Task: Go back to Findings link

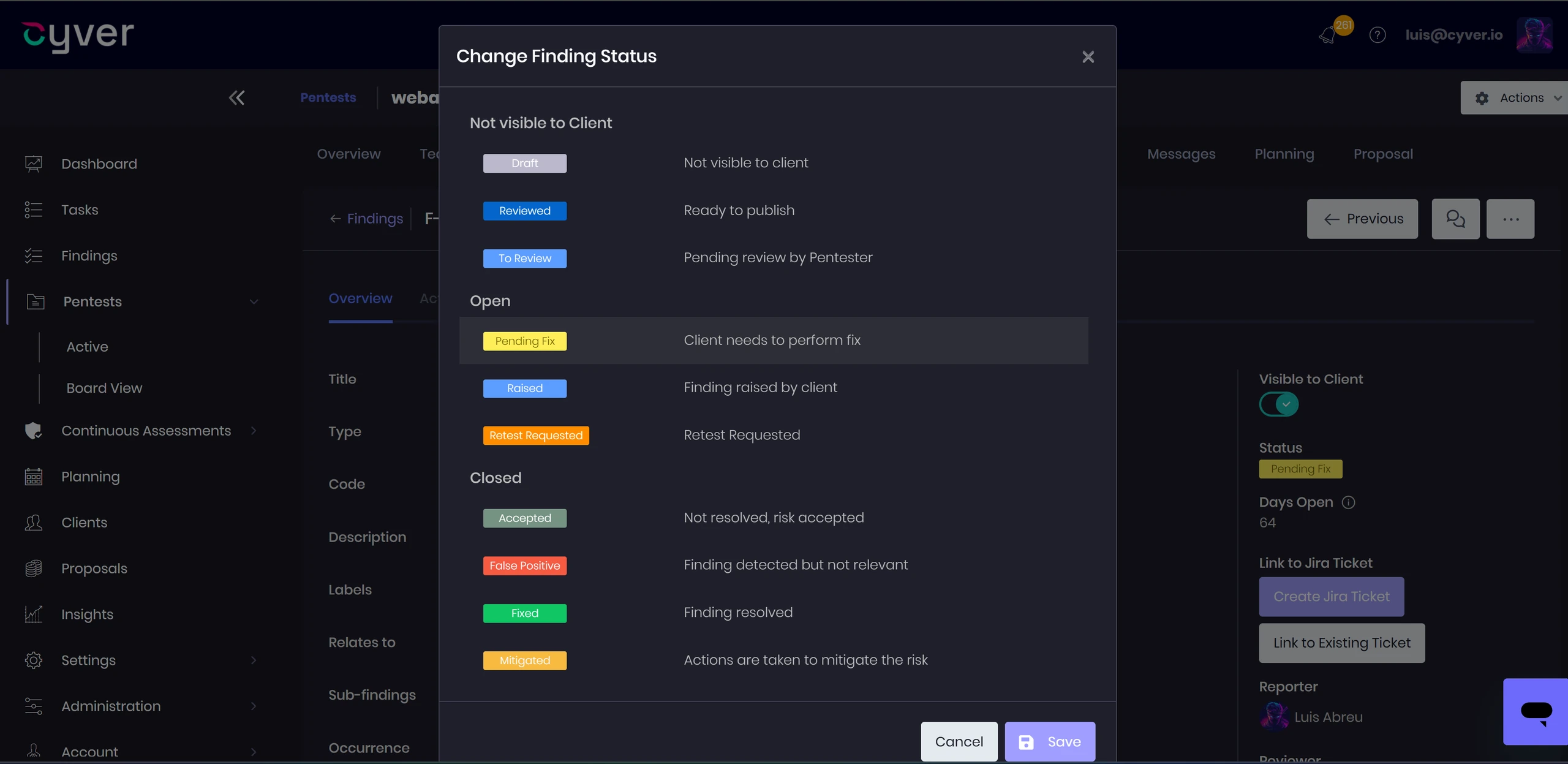Action: point(366,219)
